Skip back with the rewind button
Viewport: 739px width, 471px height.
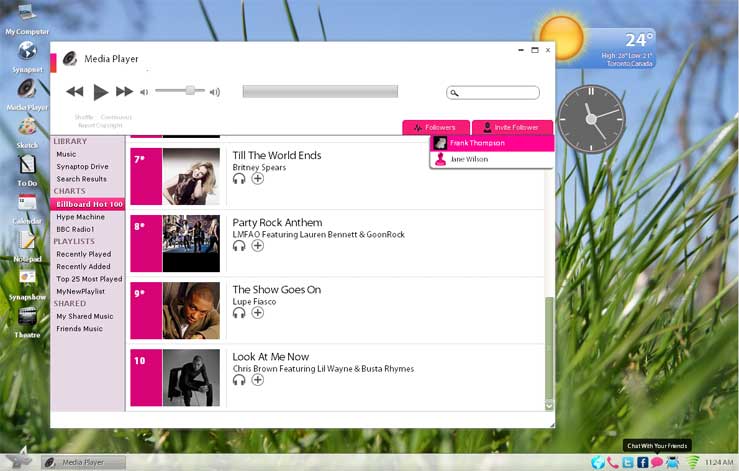[74, 91]
